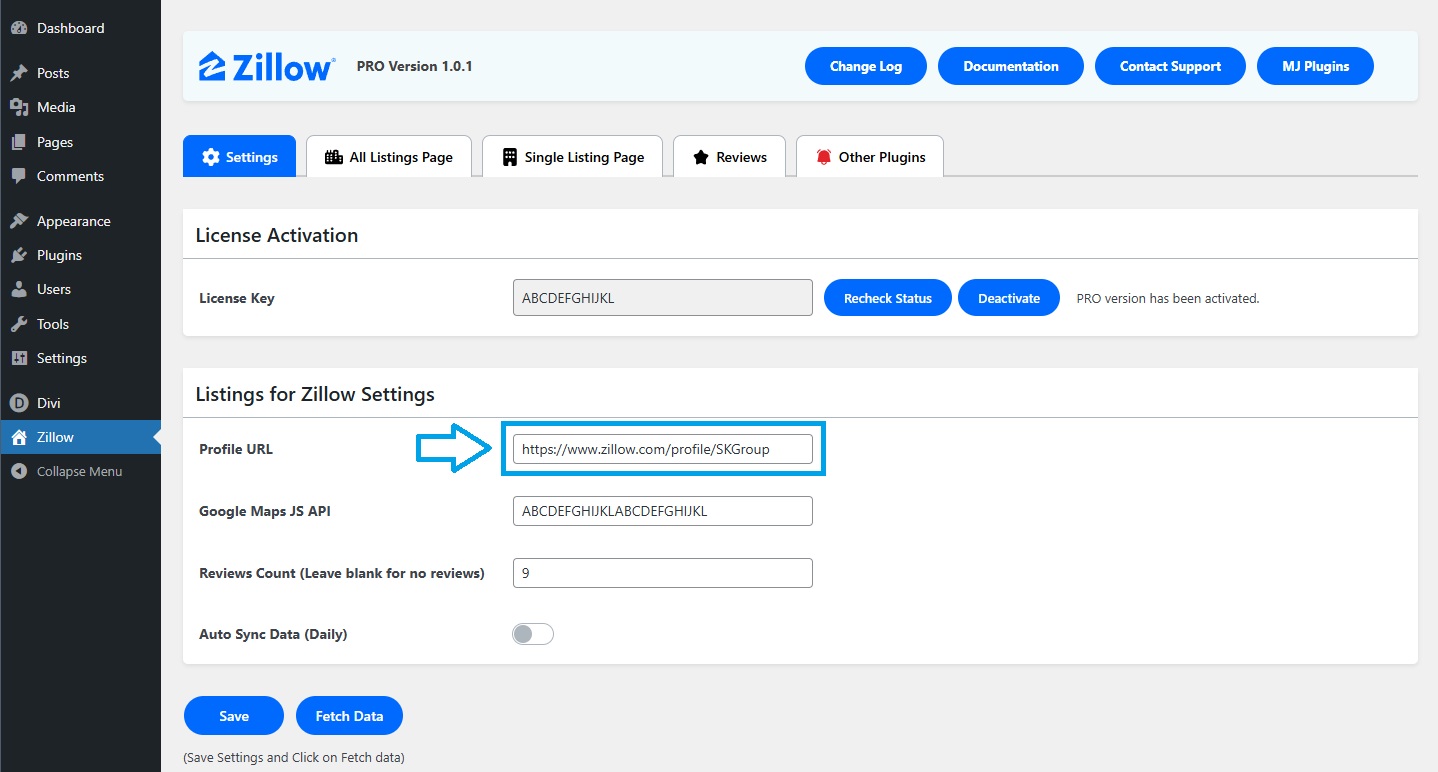Click 'PRO version has been activated.' text

tap(1168, 298)
